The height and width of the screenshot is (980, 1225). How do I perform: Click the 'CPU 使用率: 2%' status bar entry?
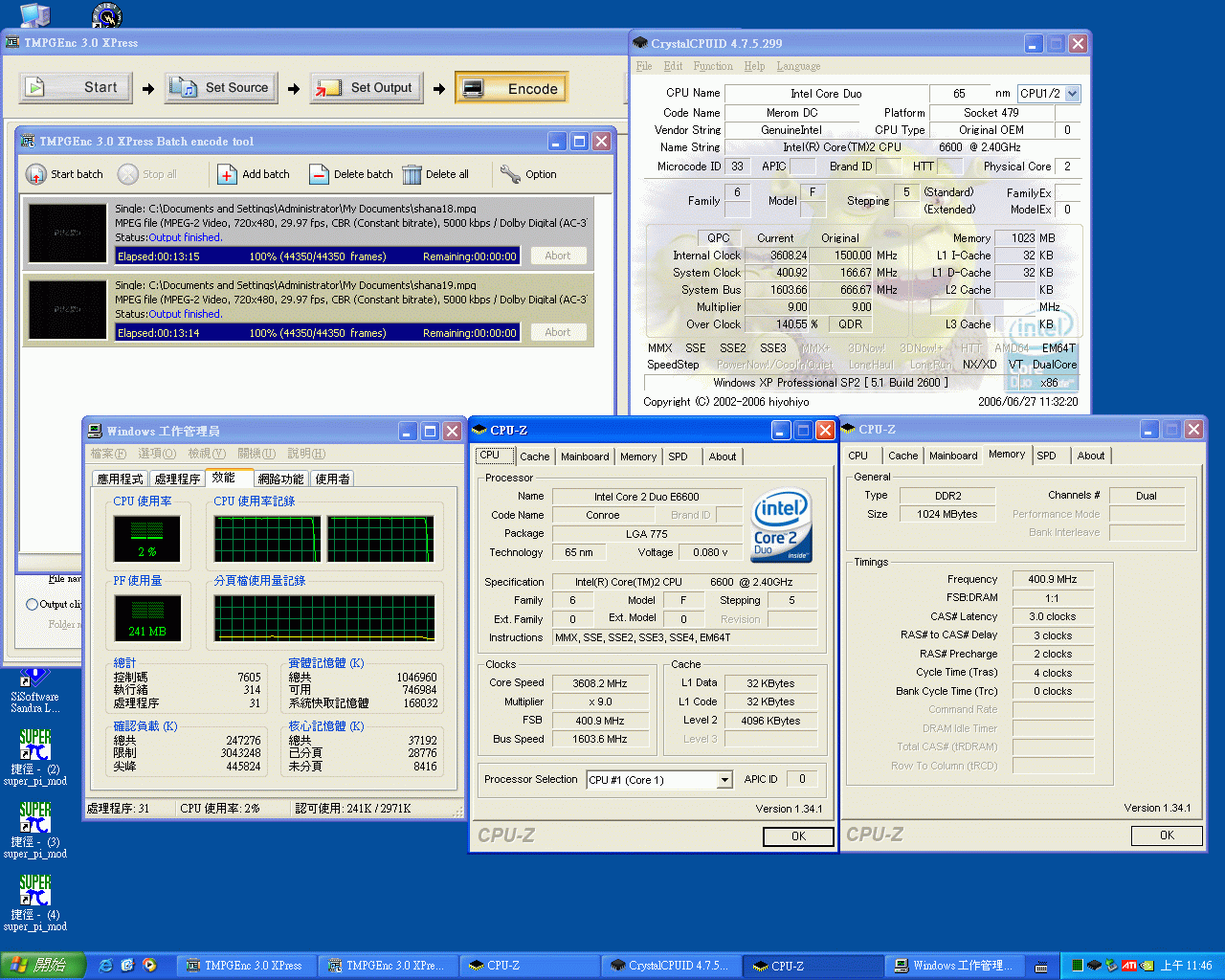(219, 809)
